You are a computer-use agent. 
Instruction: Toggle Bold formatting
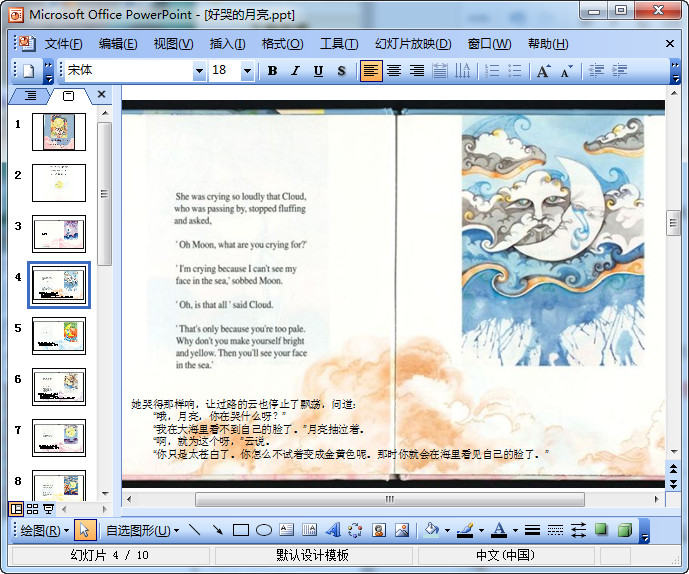[272, 71]
